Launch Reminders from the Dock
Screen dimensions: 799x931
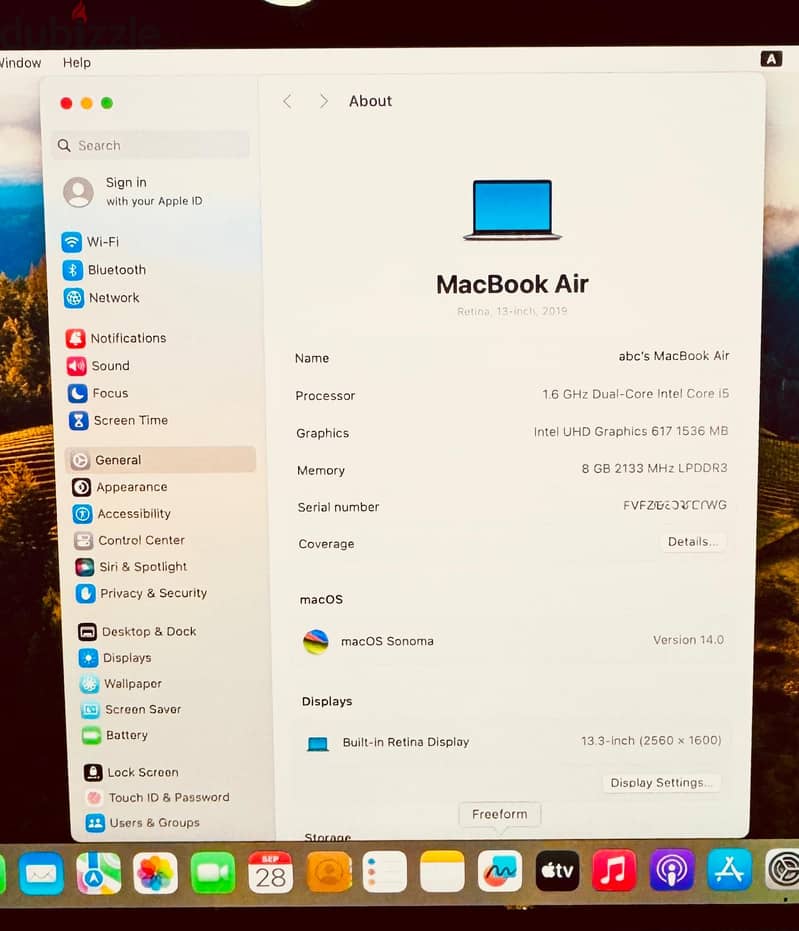coord(385,872)
